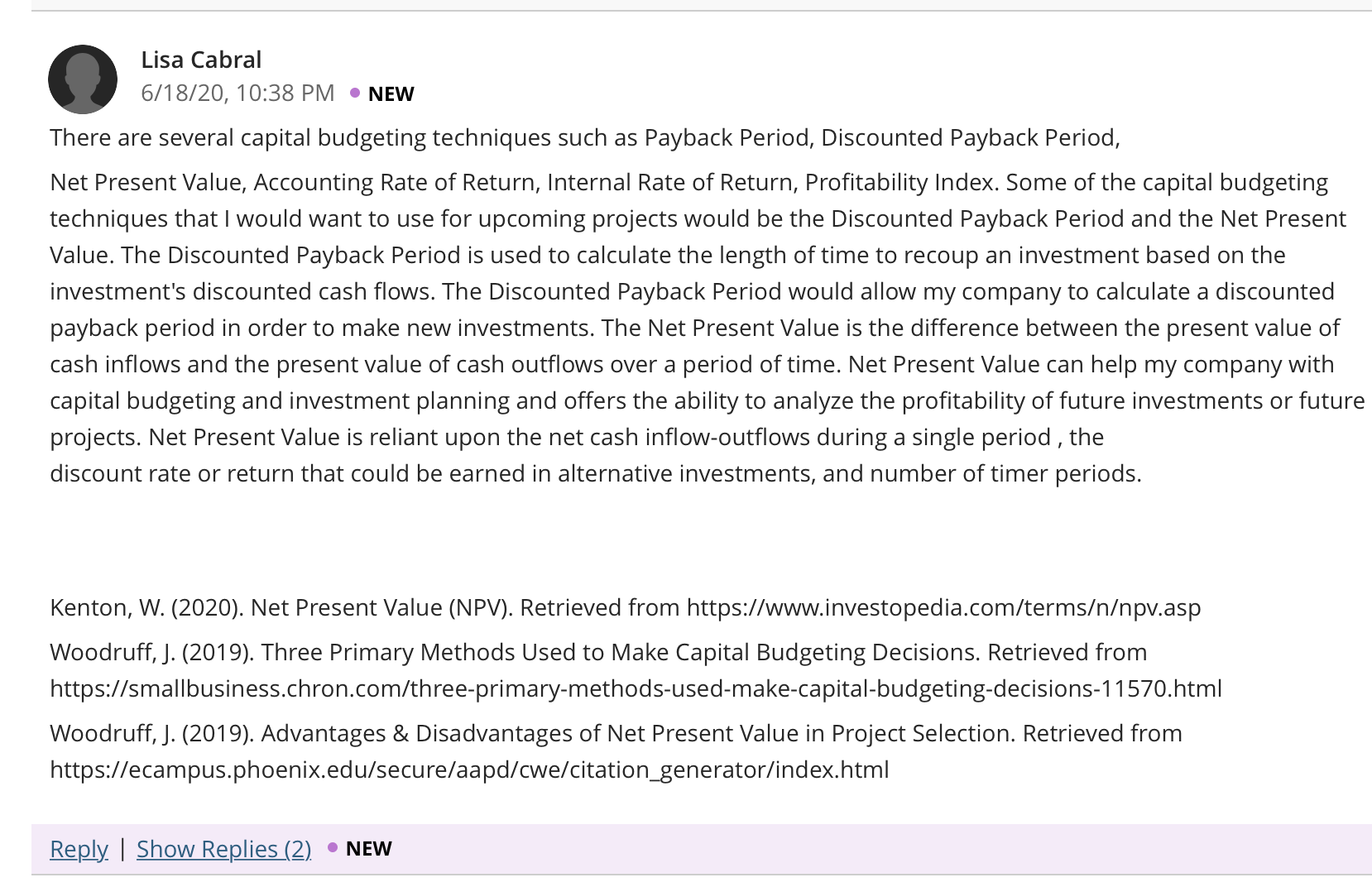Click the investopedia.com npv.asp URL

coord(943,607)
